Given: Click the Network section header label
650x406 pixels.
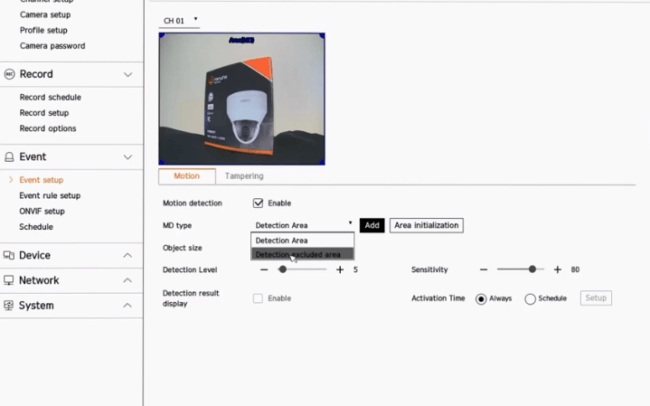Looking at the screenshot, I should point(39,280).
